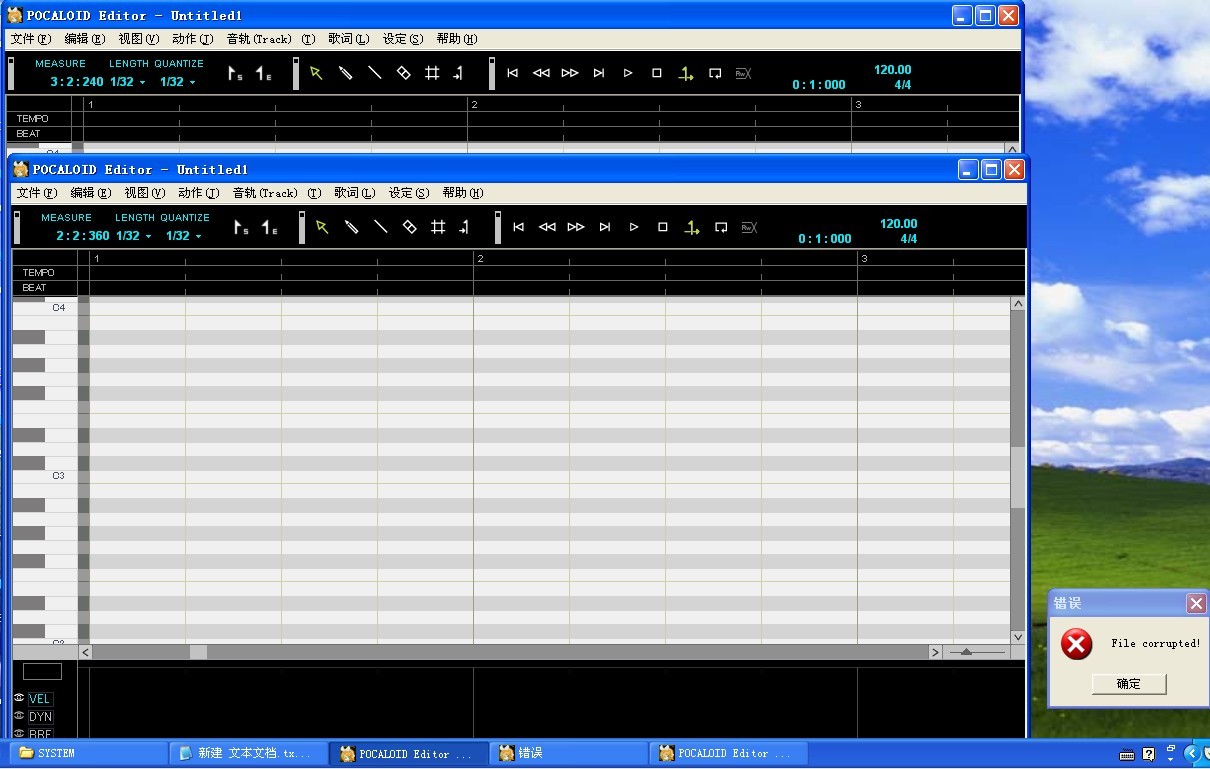This screenshot has width=1210, height=769.
Task: Open LENGTH 1/32 dropdown in front editor
Action: click(x=132, y=236)
